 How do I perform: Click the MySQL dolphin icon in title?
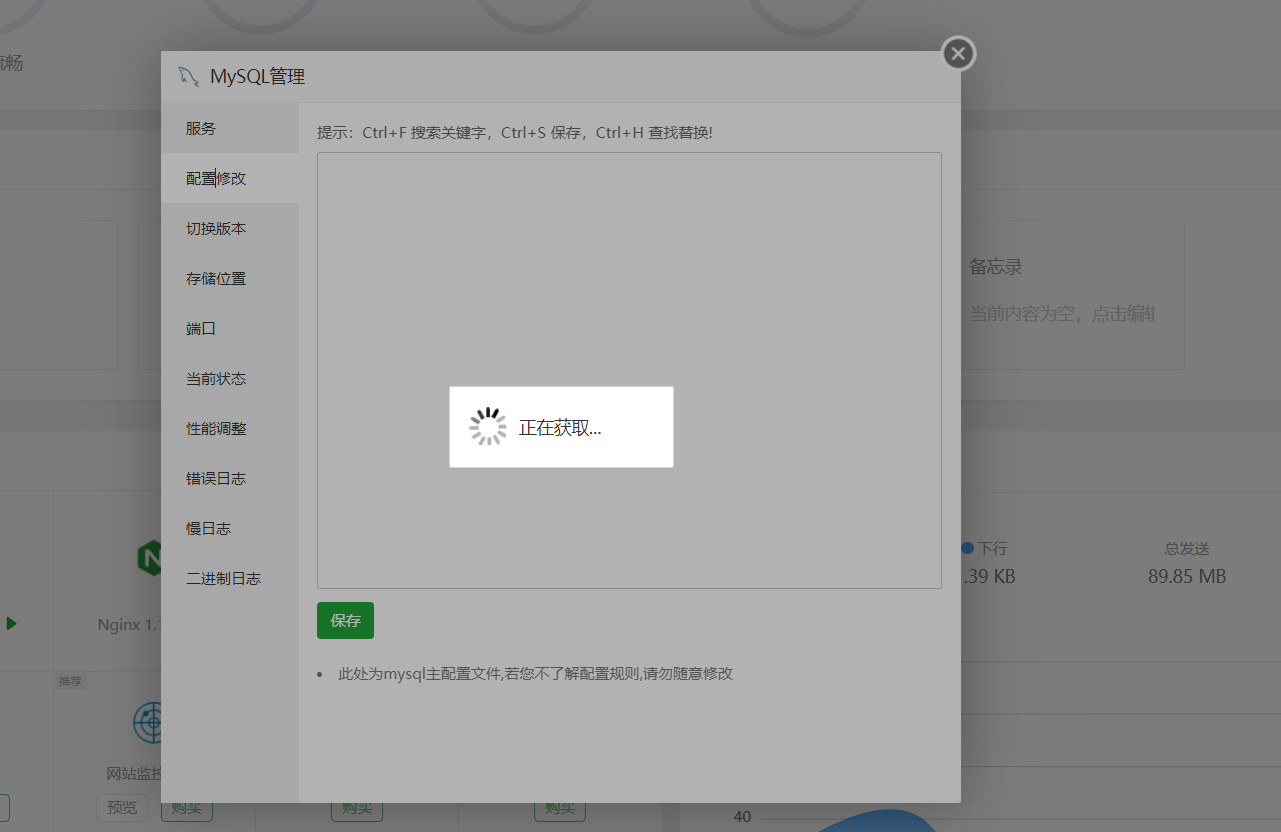point(188,76)
